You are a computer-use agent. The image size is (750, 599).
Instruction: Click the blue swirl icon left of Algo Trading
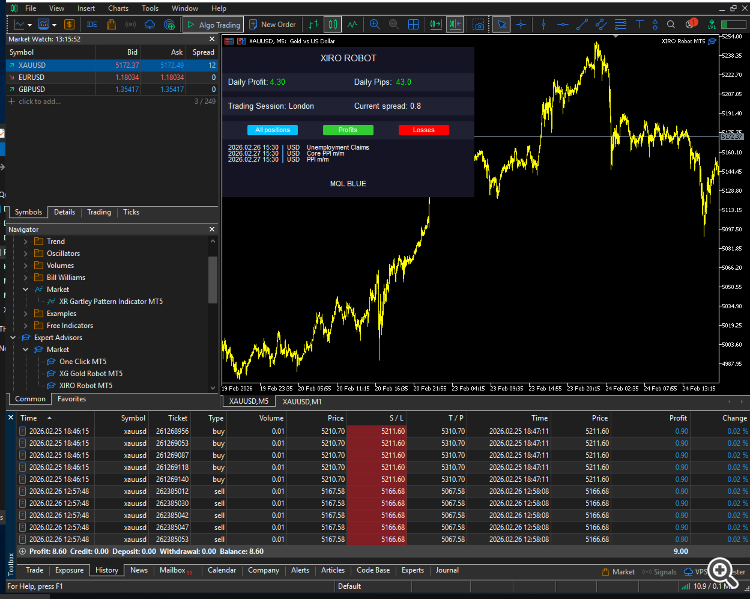(169, 24)
